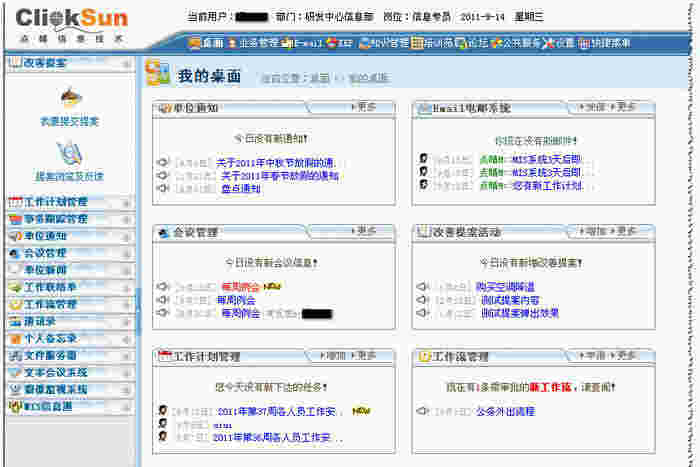
Task: Open 论坛 in the top navigation bar
Action: coord(472,43)
